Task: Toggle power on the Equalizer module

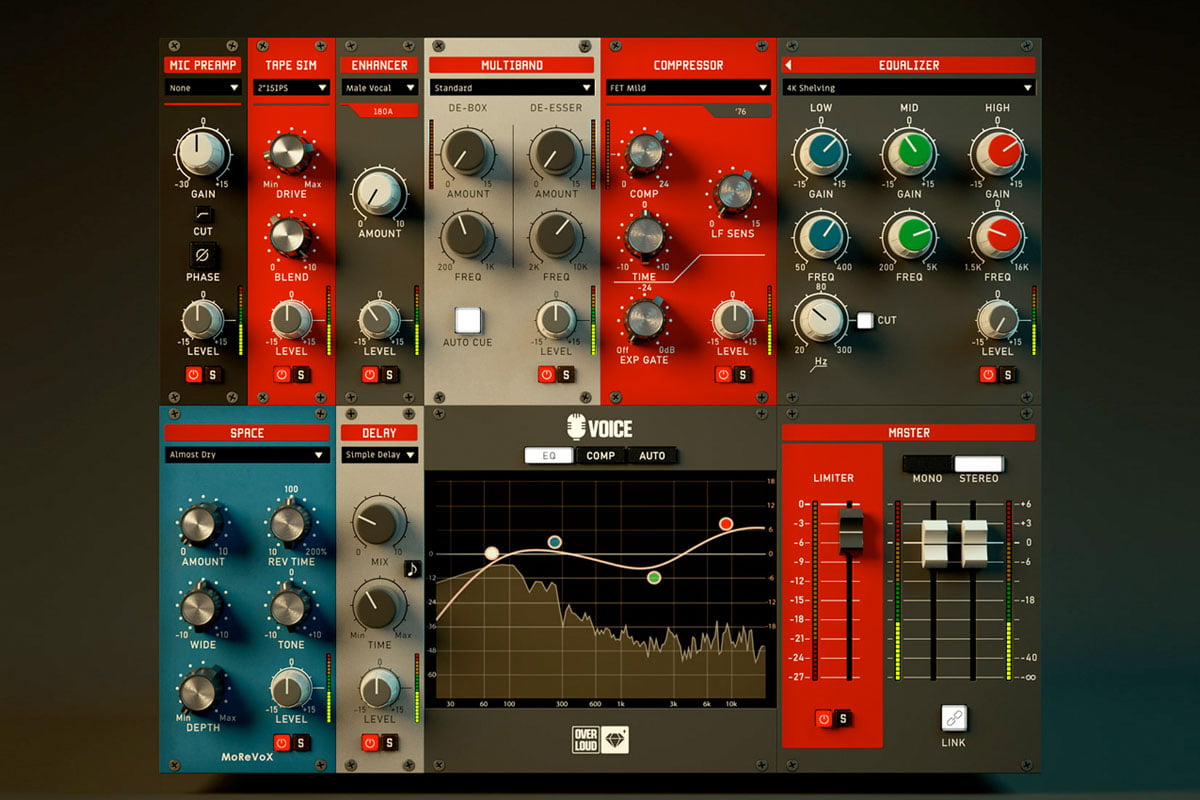Action: coord(988,374)
